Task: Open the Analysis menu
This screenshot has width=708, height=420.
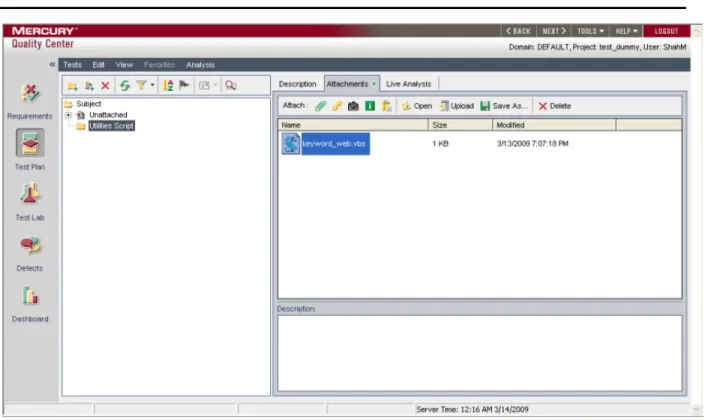Action: coord(200,65)
